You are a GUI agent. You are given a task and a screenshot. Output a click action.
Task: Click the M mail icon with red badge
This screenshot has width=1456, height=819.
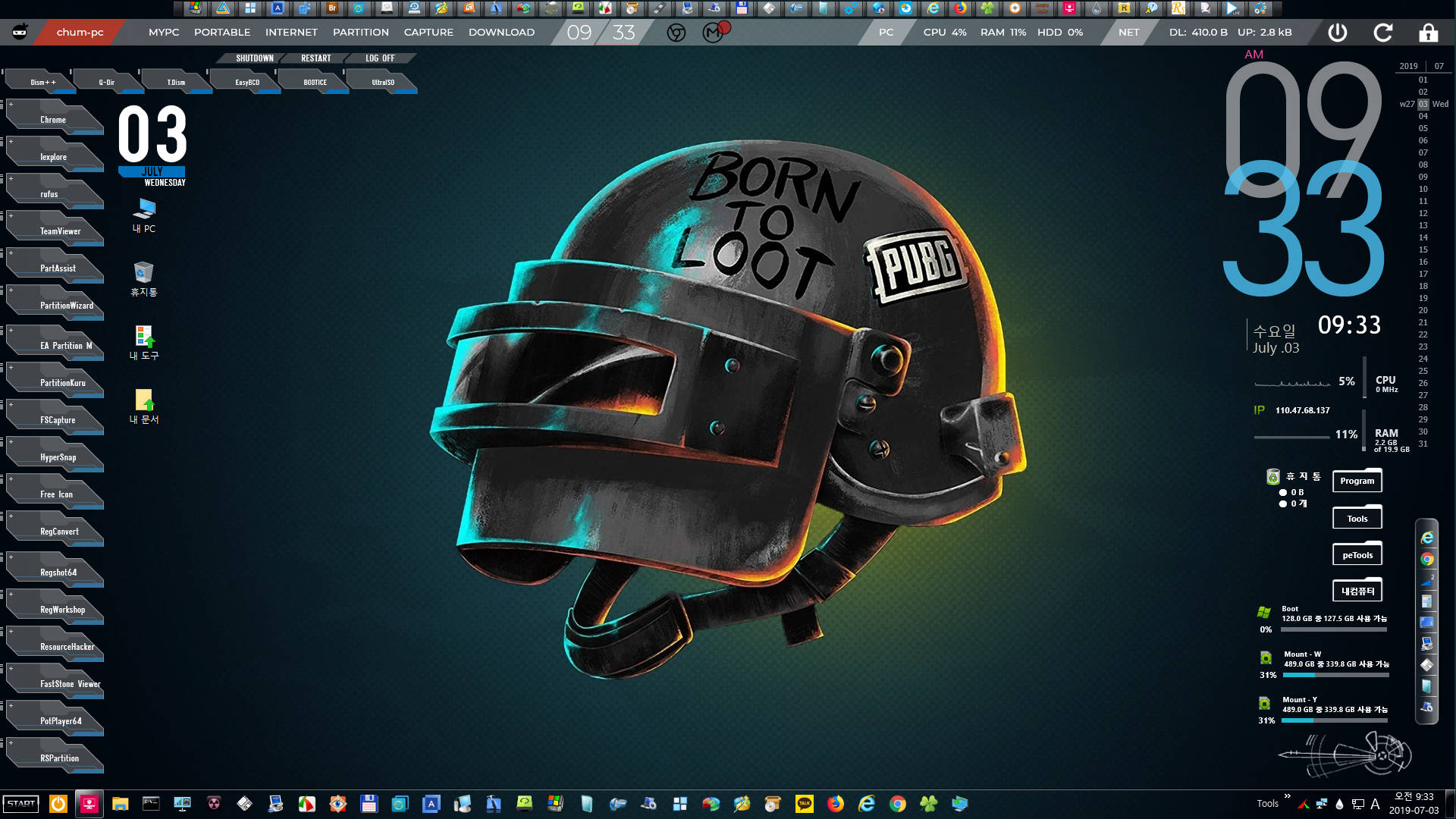pyautogui.click(x=714, y=32)
